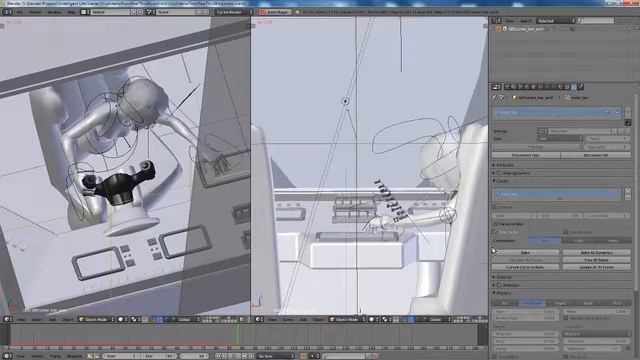This screenshot has height=360, width=640.
Task: Open left viewport shading mode selector
Action: (122, 319)
